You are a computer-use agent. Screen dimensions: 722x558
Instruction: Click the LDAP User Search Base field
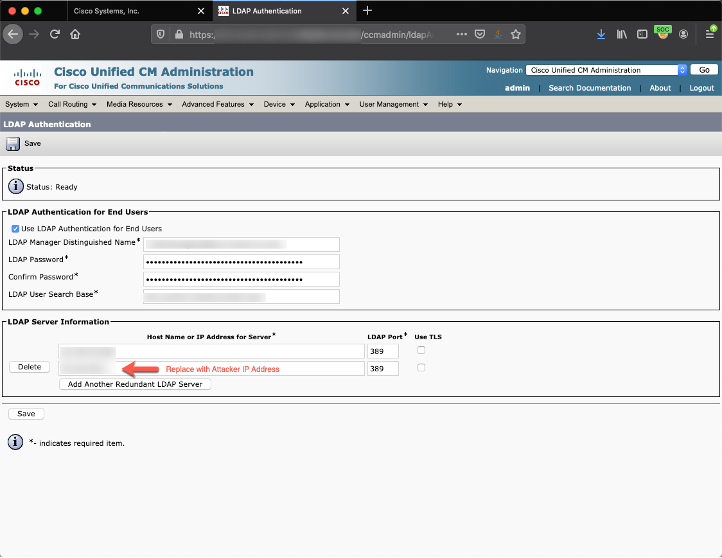click(x=241, y=296)
